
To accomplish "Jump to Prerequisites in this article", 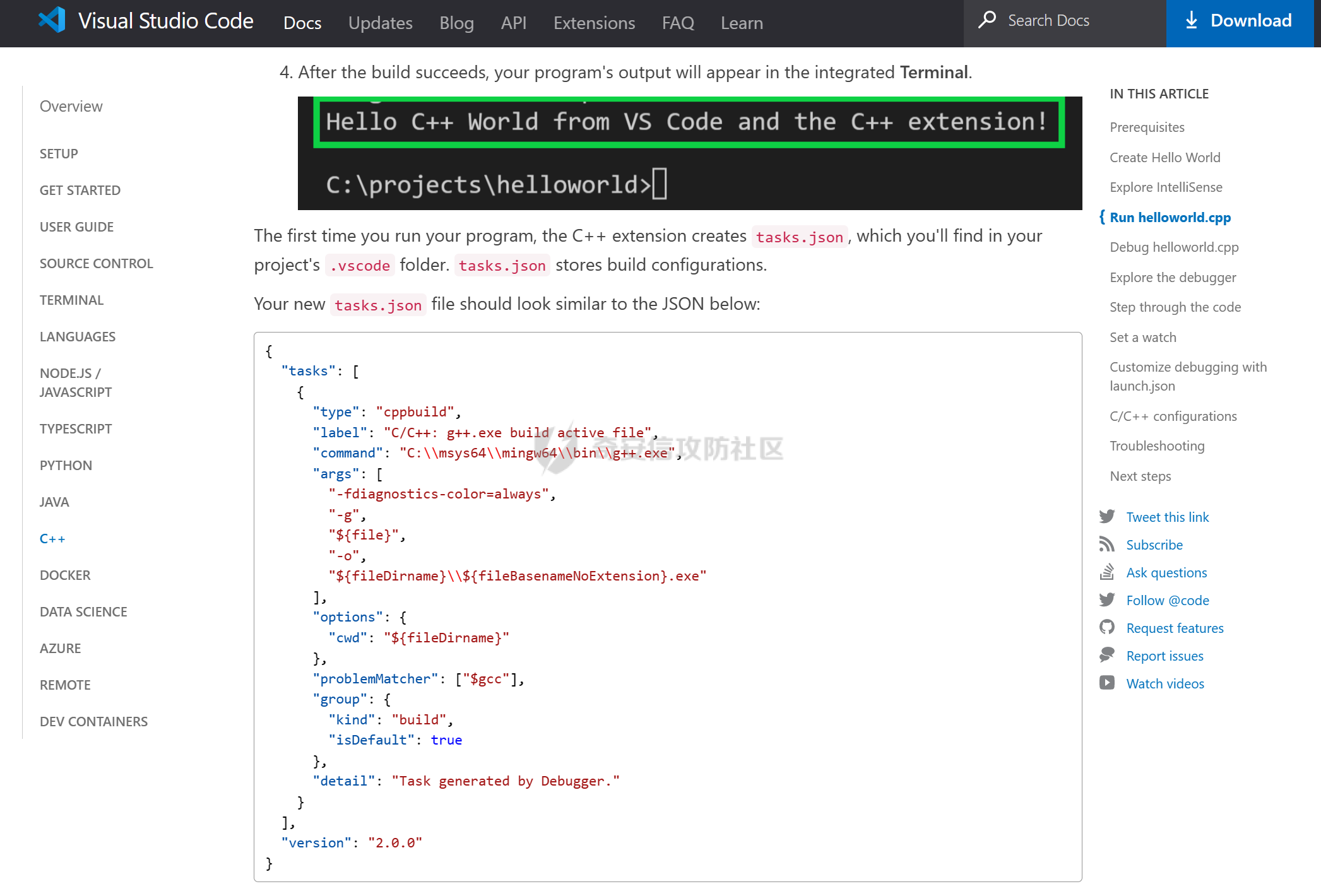I will (1147, 127).
